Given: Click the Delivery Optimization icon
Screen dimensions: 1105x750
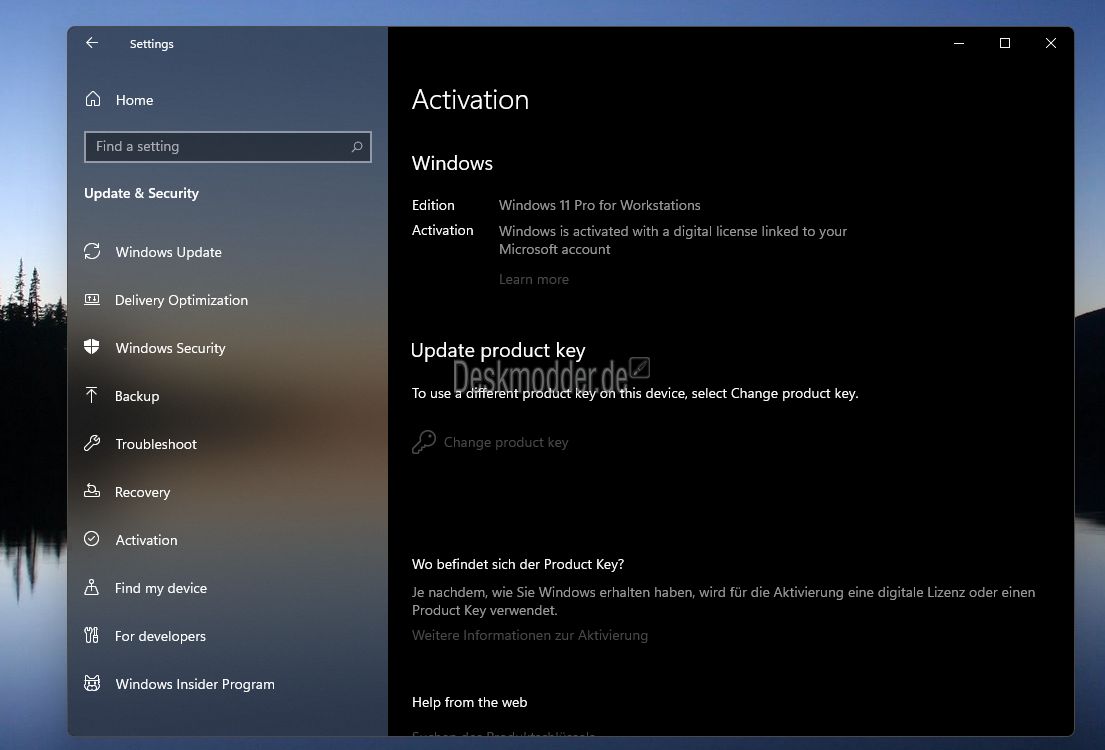Looking at the screenshot, I should (x=92, y=300).
